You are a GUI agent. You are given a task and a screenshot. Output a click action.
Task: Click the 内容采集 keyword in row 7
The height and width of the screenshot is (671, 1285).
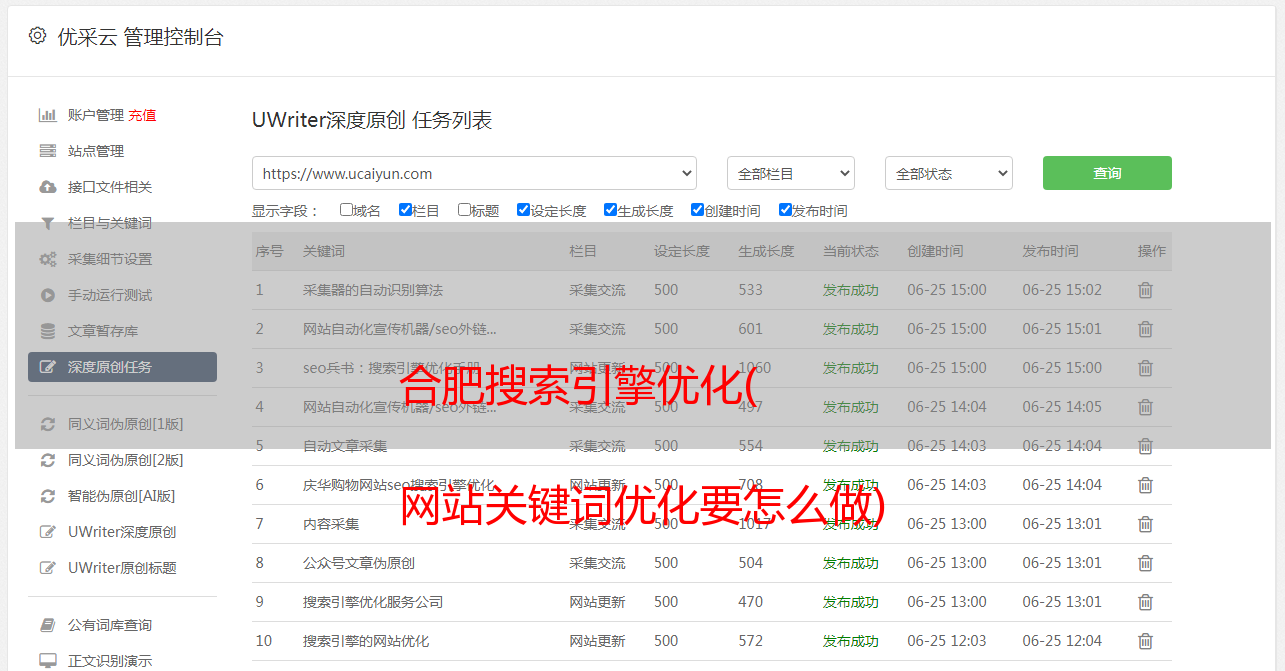(331, 524)
